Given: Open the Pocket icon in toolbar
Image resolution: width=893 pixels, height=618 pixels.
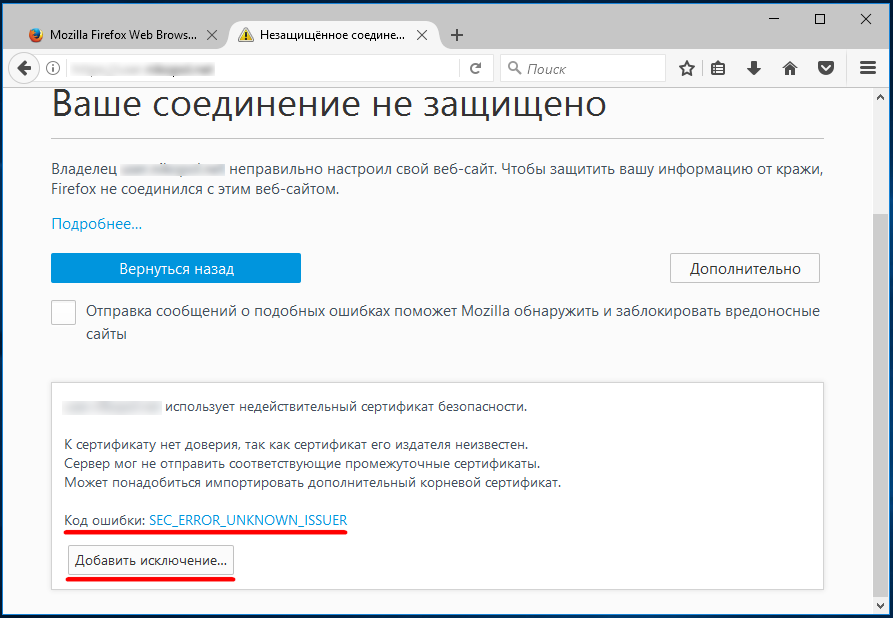Looking at the screenshot, I should pyautogui.click(x=826, y=69).
